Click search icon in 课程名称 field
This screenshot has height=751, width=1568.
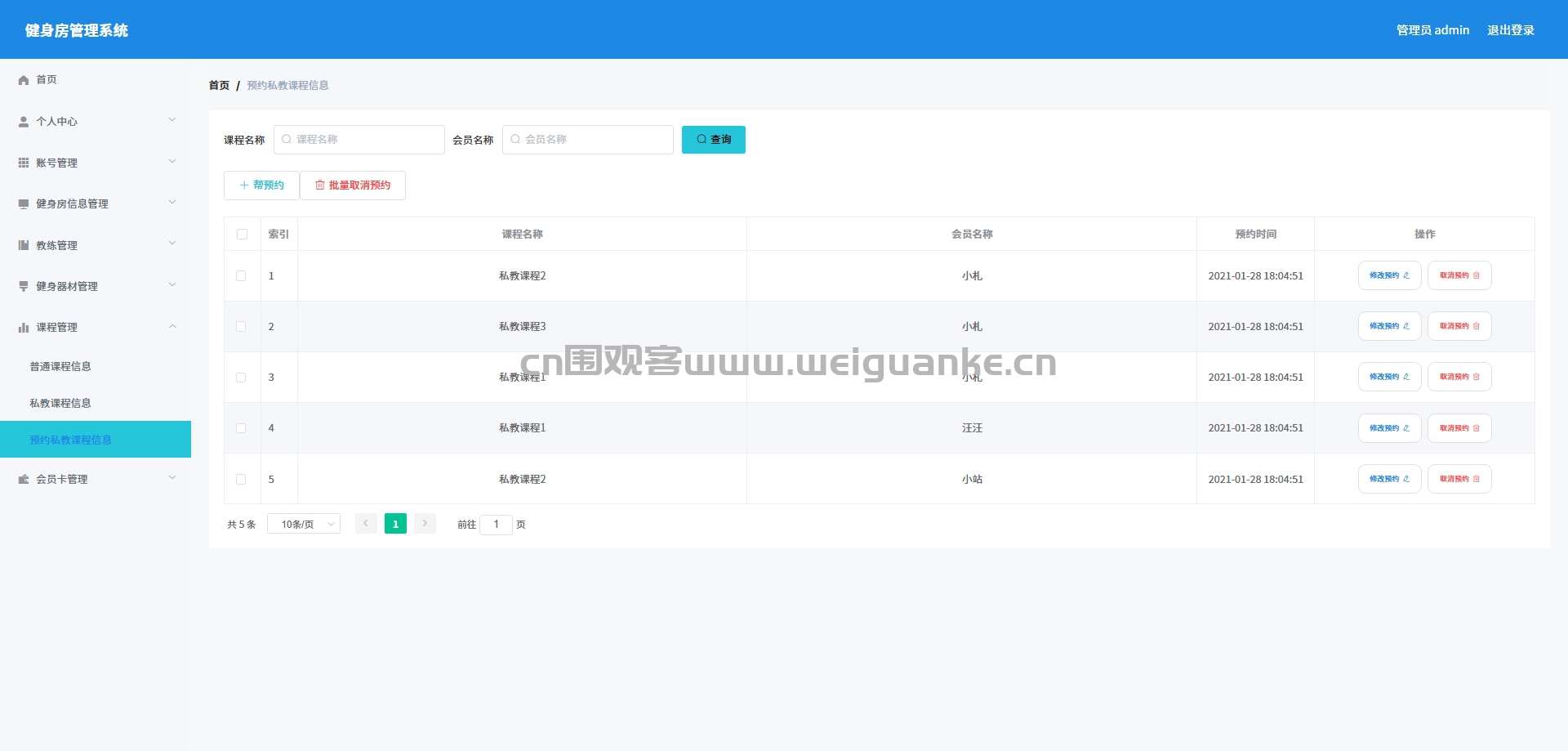coord(287,140)
